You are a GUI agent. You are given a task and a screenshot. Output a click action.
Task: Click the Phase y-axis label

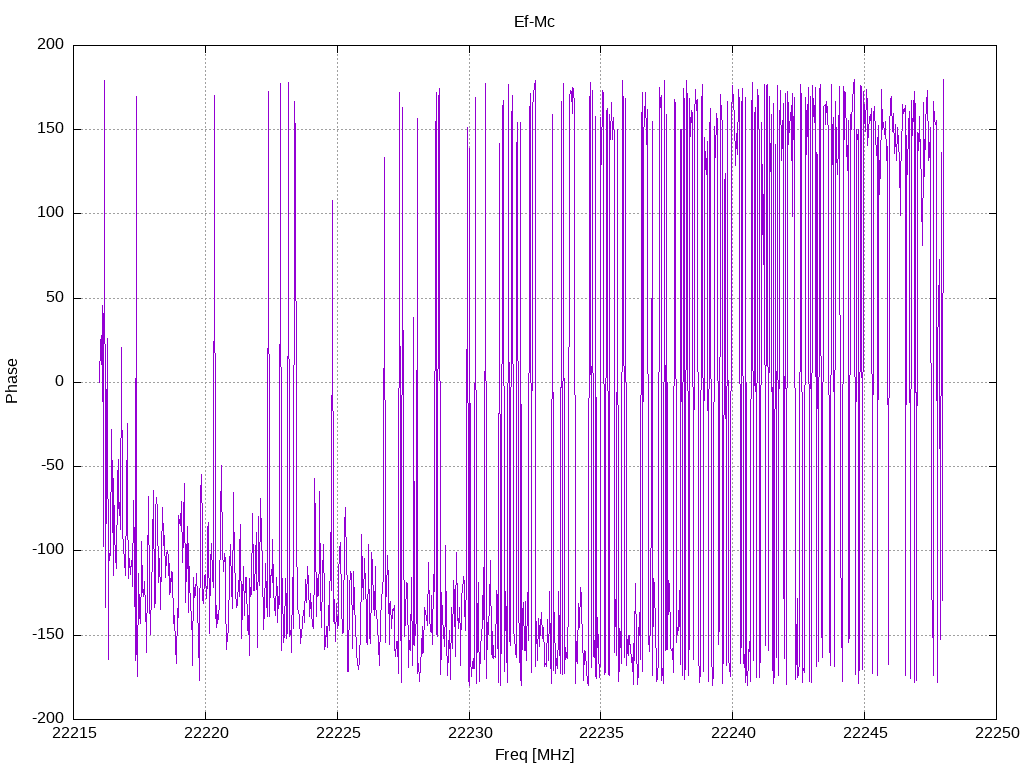[x=12, y=381]
